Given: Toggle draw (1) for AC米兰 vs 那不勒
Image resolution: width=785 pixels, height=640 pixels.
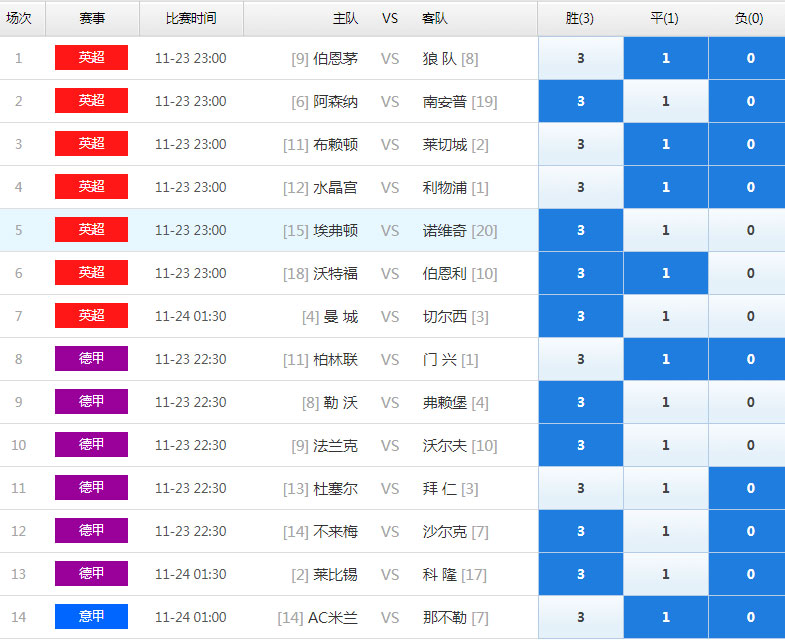Looking at the screenshot, I should point(666,617).
